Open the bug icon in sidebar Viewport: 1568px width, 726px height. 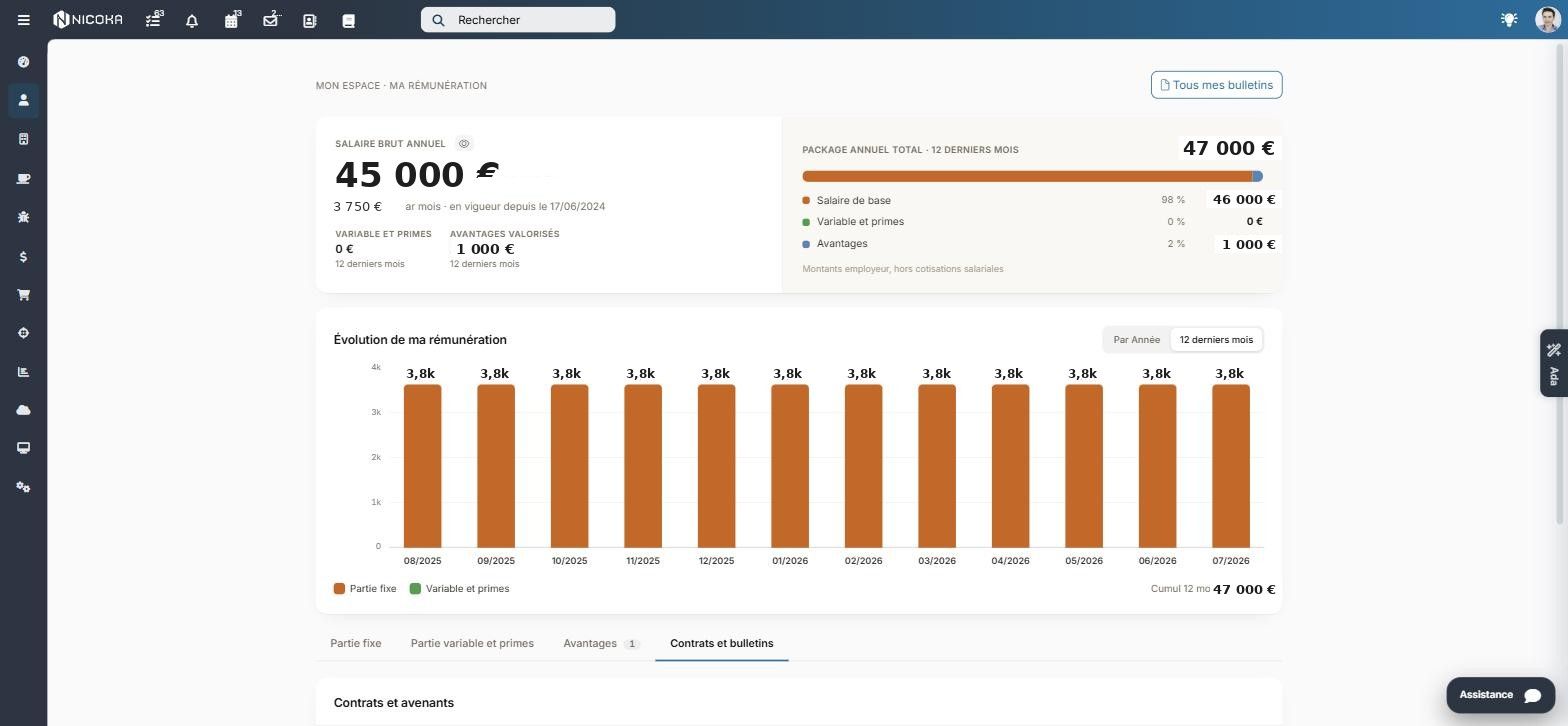click(x=23, y=217)
